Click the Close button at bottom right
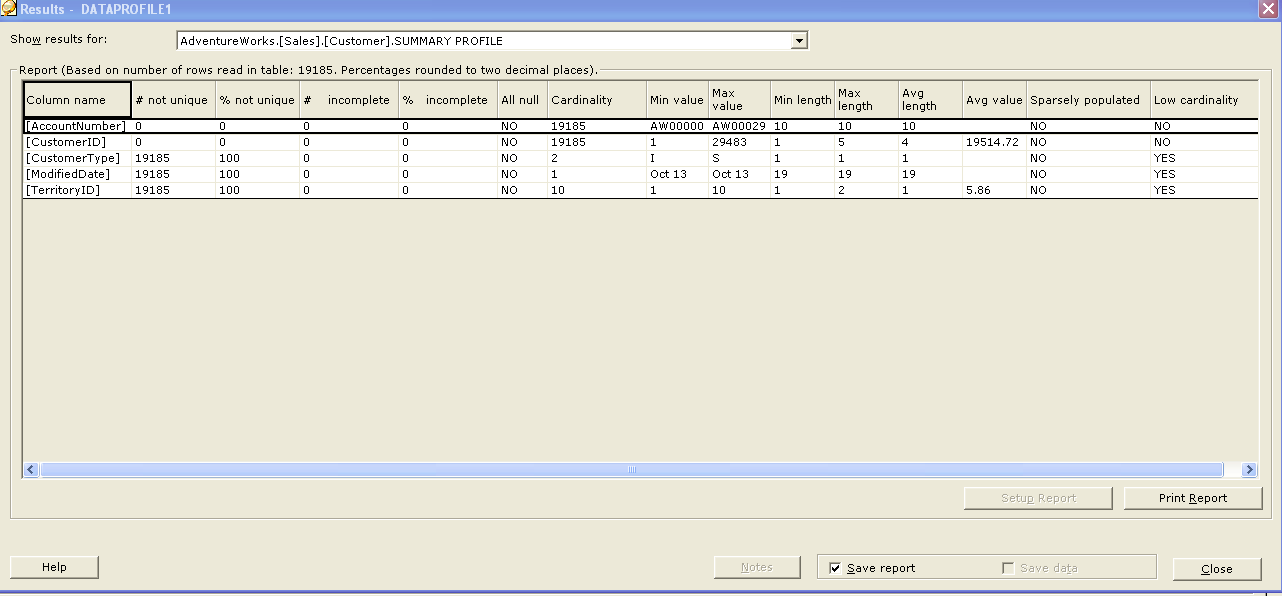Viewport: 1282px width, 596px height. tap(1217, 568)
